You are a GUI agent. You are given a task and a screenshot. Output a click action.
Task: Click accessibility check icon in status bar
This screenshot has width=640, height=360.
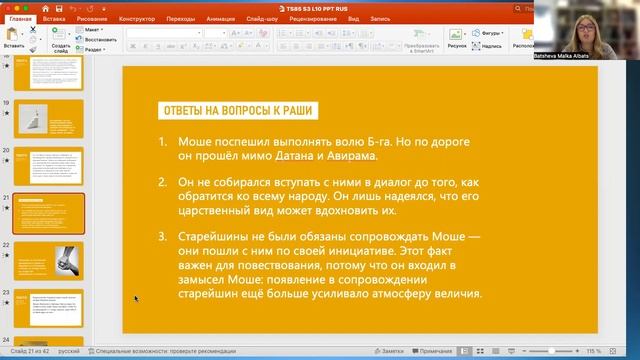[x=91, y=351]
